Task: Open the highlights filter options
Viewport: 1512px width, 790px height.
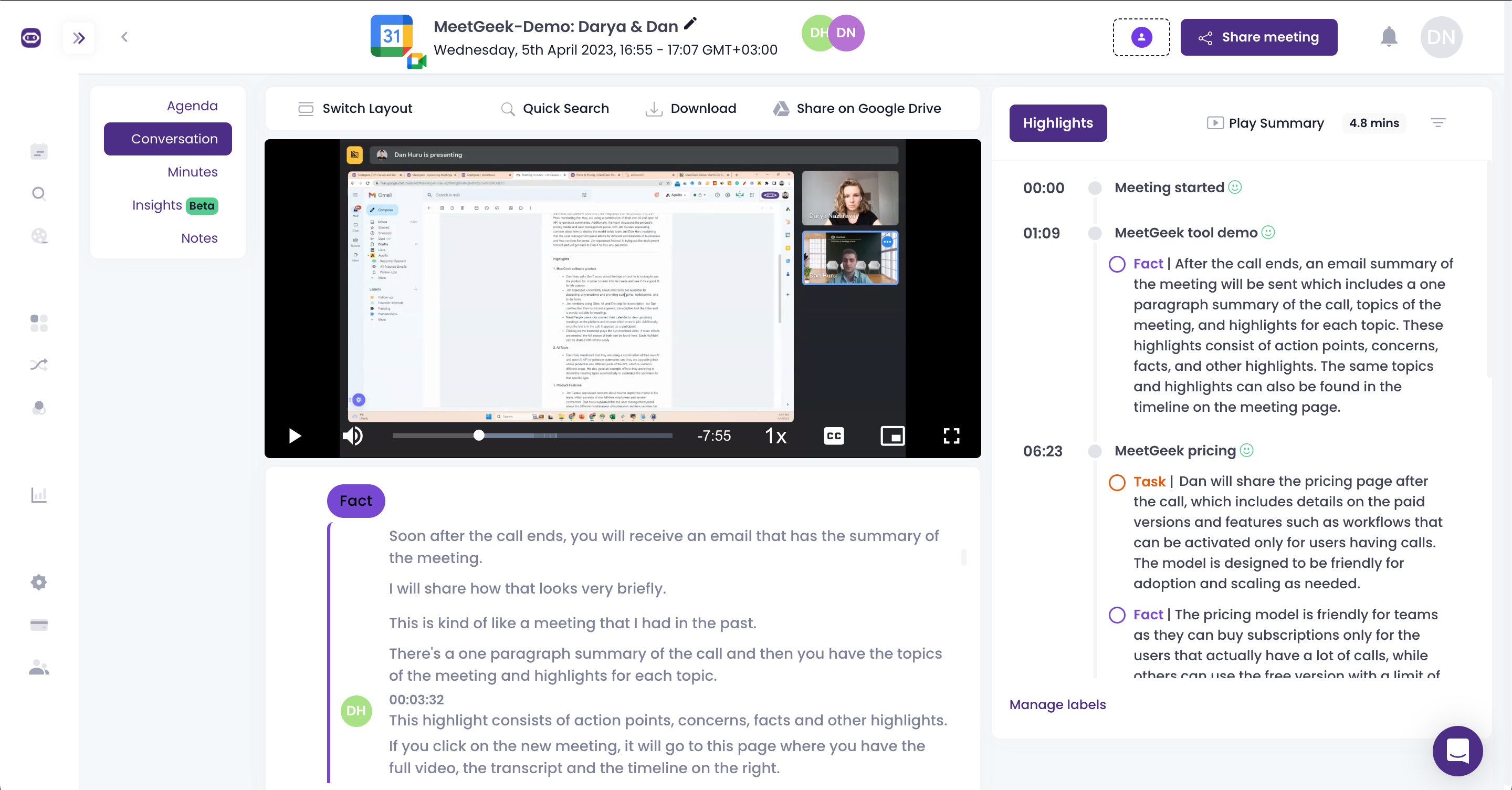Action: [1438, 123]
